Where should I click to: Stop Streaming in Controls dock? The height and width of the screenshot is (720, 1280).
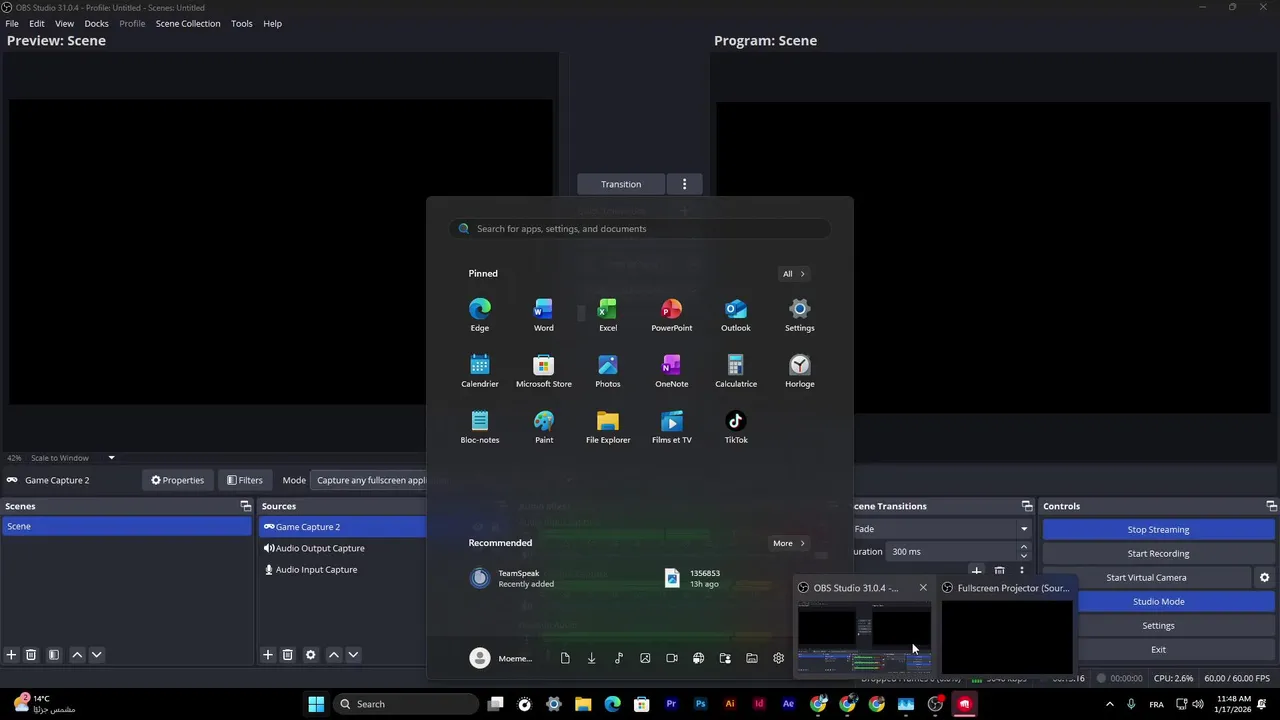point(1158,530)
